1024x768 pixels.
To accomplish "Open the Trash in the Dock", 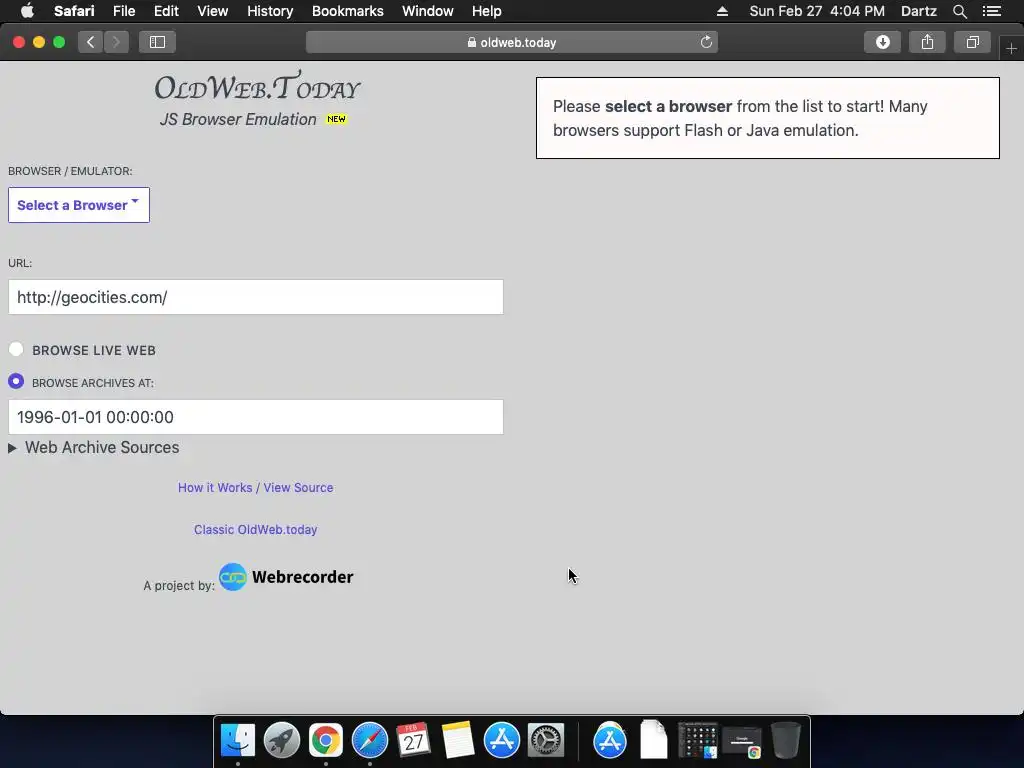I will pyautogui.click(x=786, y=741).
